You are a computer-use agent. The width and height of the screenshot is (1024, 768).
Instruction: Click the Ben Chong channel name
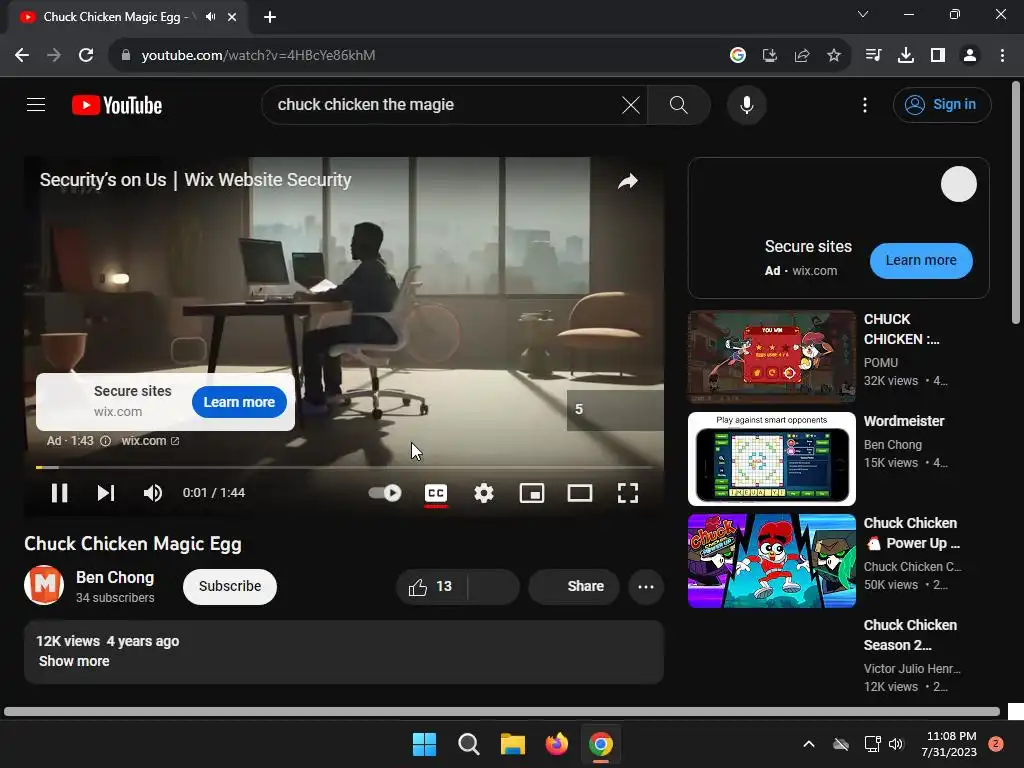tap(115, 577)
